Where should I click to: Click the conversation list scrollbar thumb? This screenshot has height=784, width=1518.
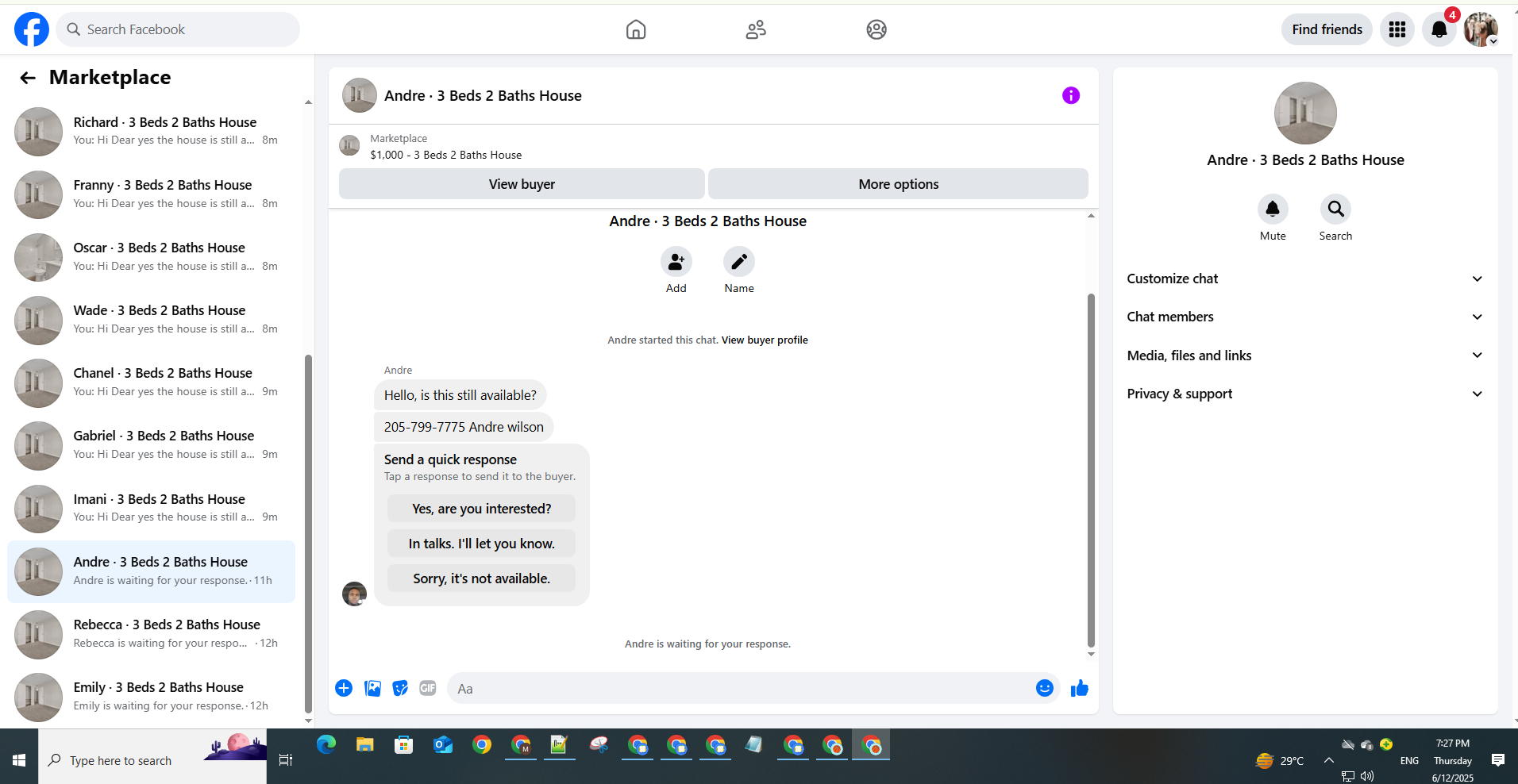pos(308,534)
